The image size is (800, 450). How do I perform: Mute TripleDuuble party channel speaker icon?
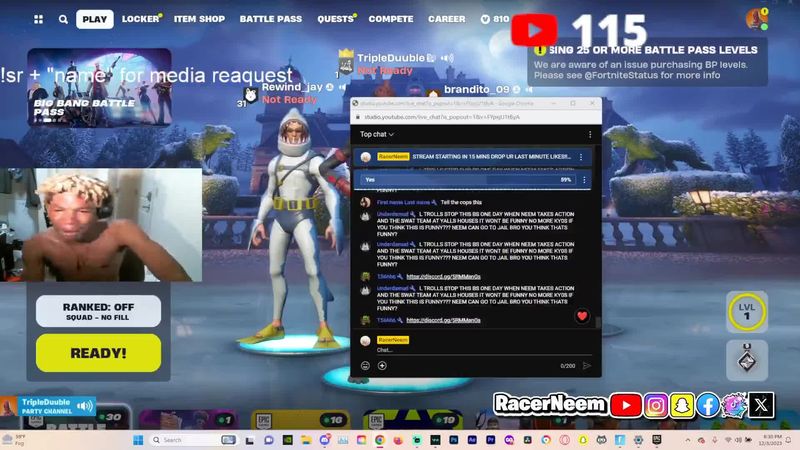[x=85, y=406]
